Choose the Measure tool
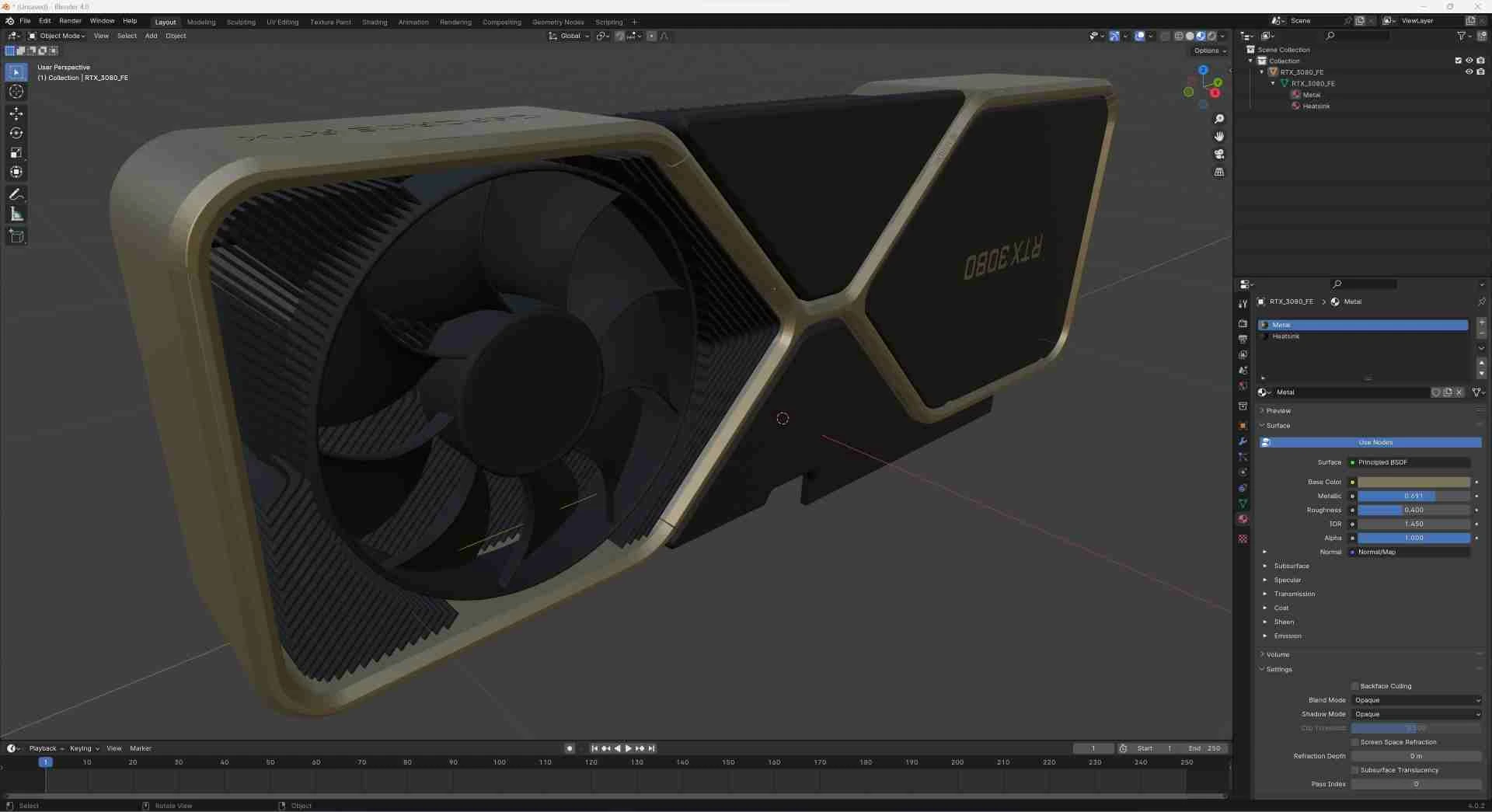 click(16, 214)
